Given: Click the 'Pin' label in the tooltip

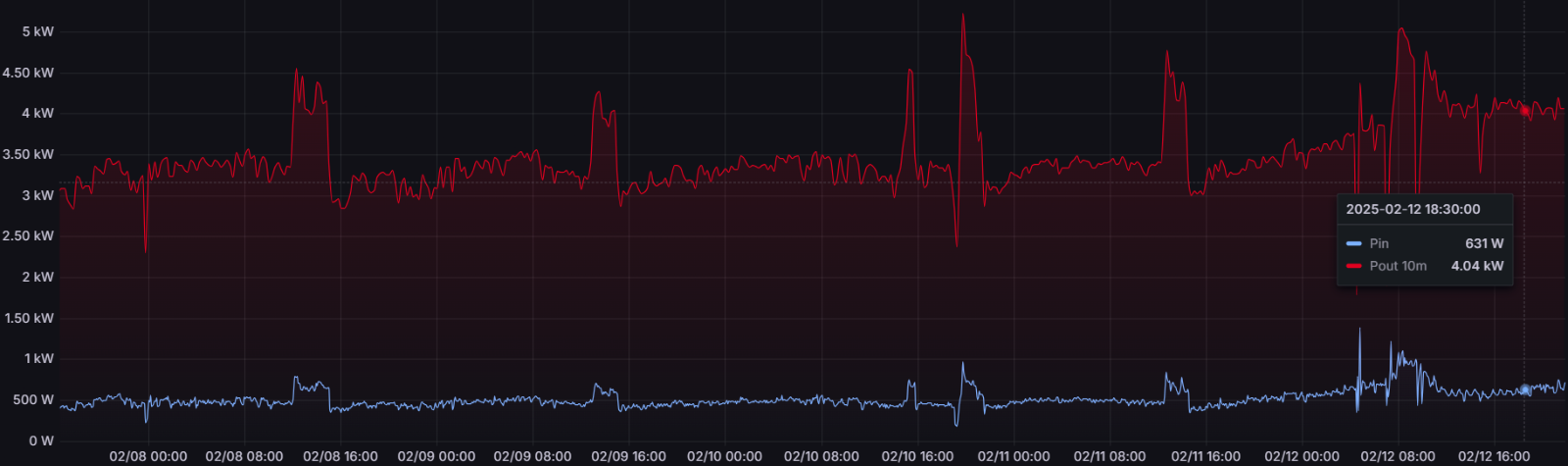Looking at the screenshot, I should 1379,243.
